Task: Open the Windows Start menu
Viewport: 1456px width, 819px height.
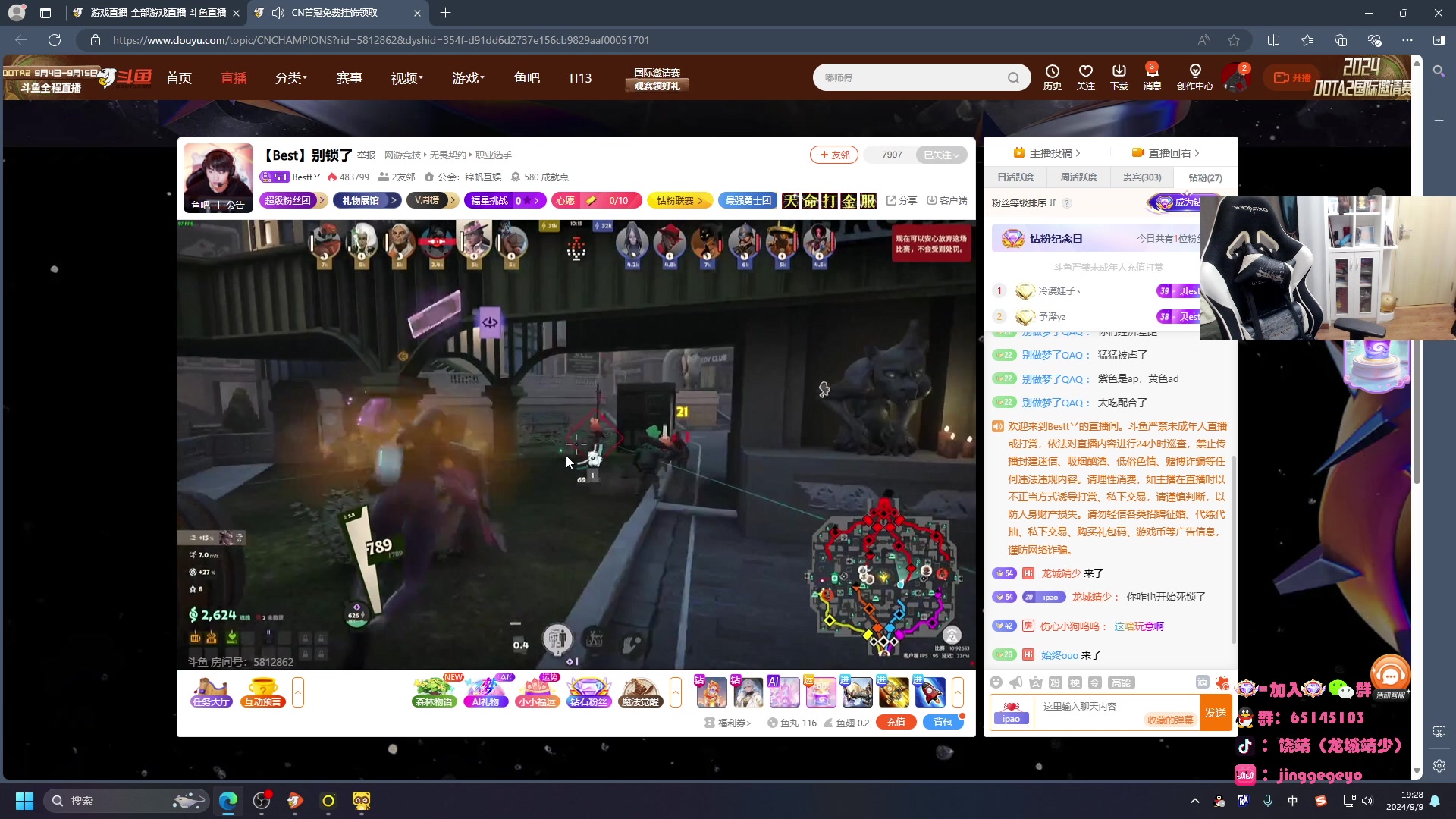Action: (24, 801)
